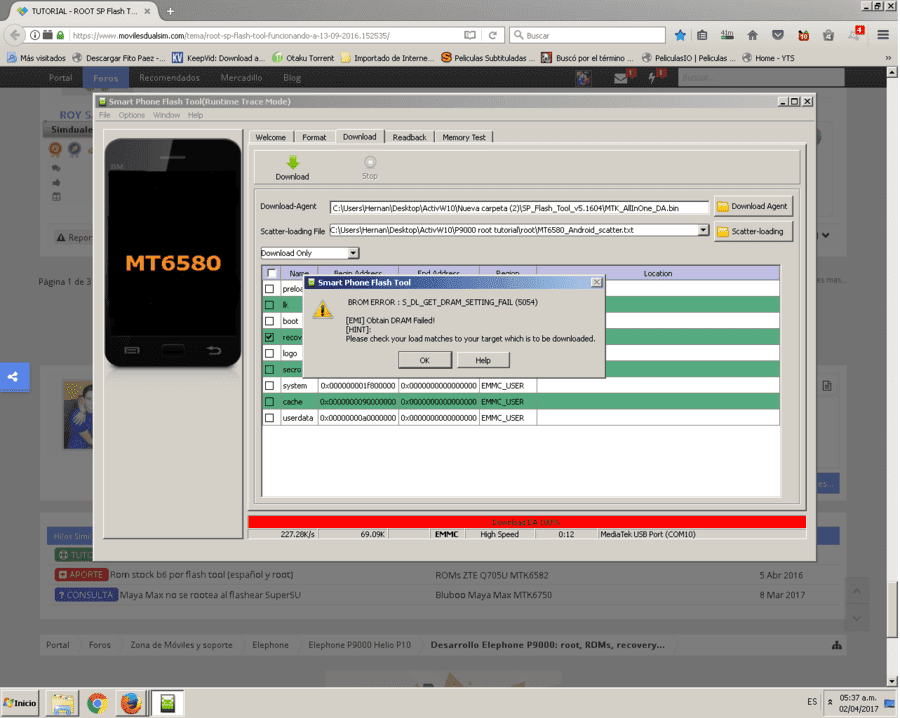Image resolution: width=900 pixels, height=718 pixels.
Task: Click the Download-Agent path field
Action: coord(519,208)
